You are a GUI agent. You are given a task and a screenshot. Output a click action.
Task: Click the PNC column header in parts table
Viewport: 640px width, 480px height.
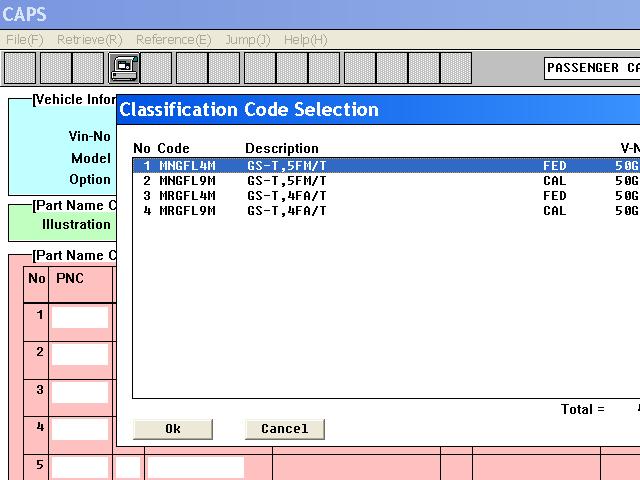pyautogui.click(x=70, y=278)
